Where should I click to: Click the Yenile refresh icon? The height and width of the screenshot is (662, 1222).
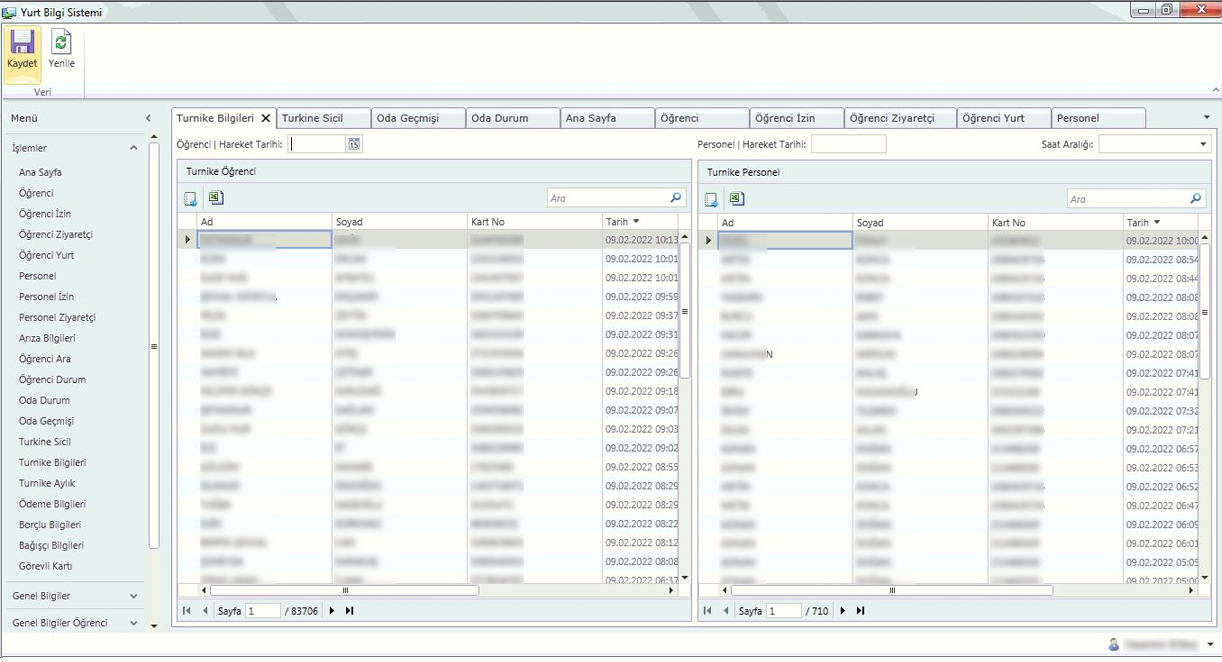pos(62,43)
